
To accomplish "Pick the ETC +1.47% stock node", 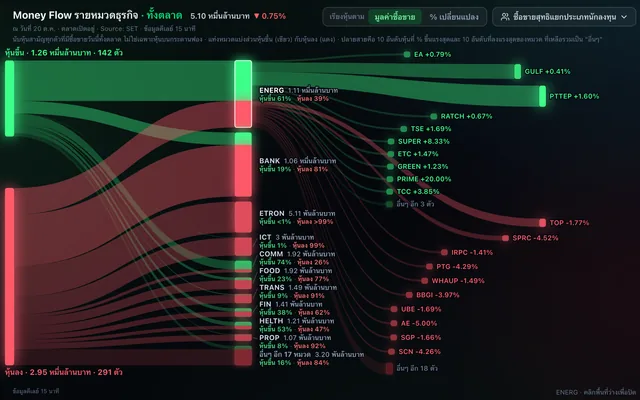I will pyautogui.click(x=413, y=154).
